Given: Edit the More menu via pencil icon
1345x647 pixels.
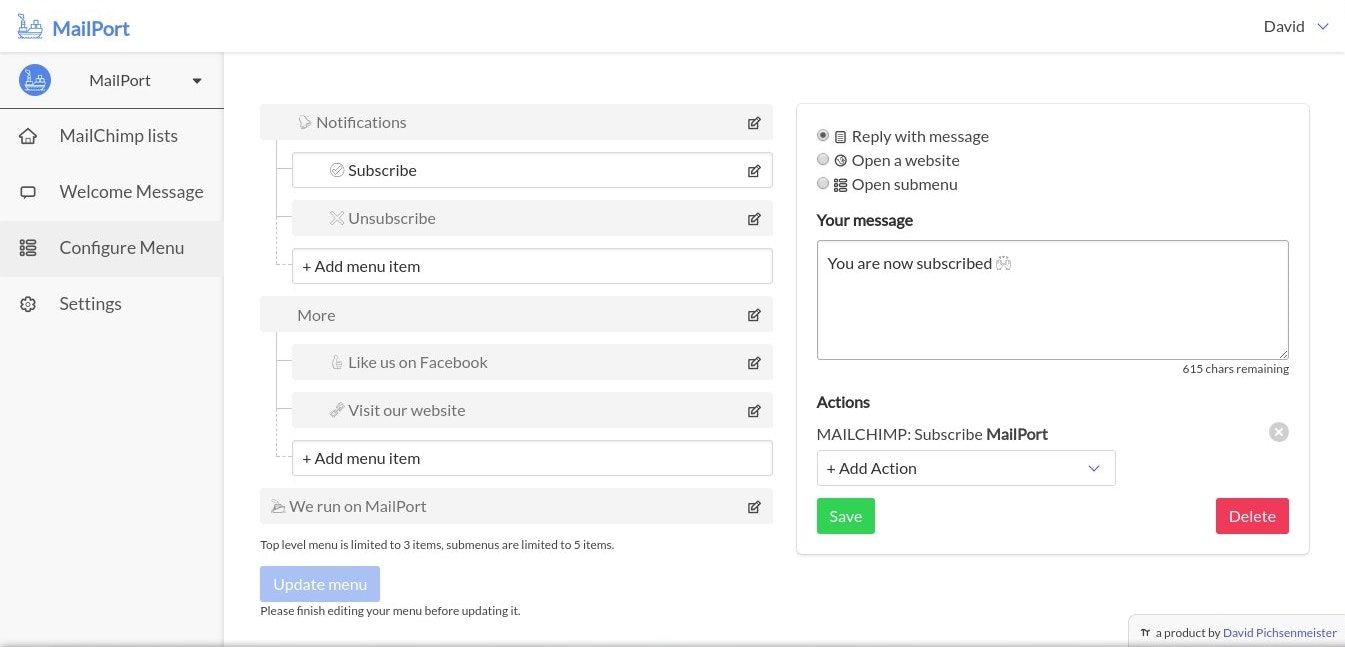Looking at the screenshot, I should (754, 316).
